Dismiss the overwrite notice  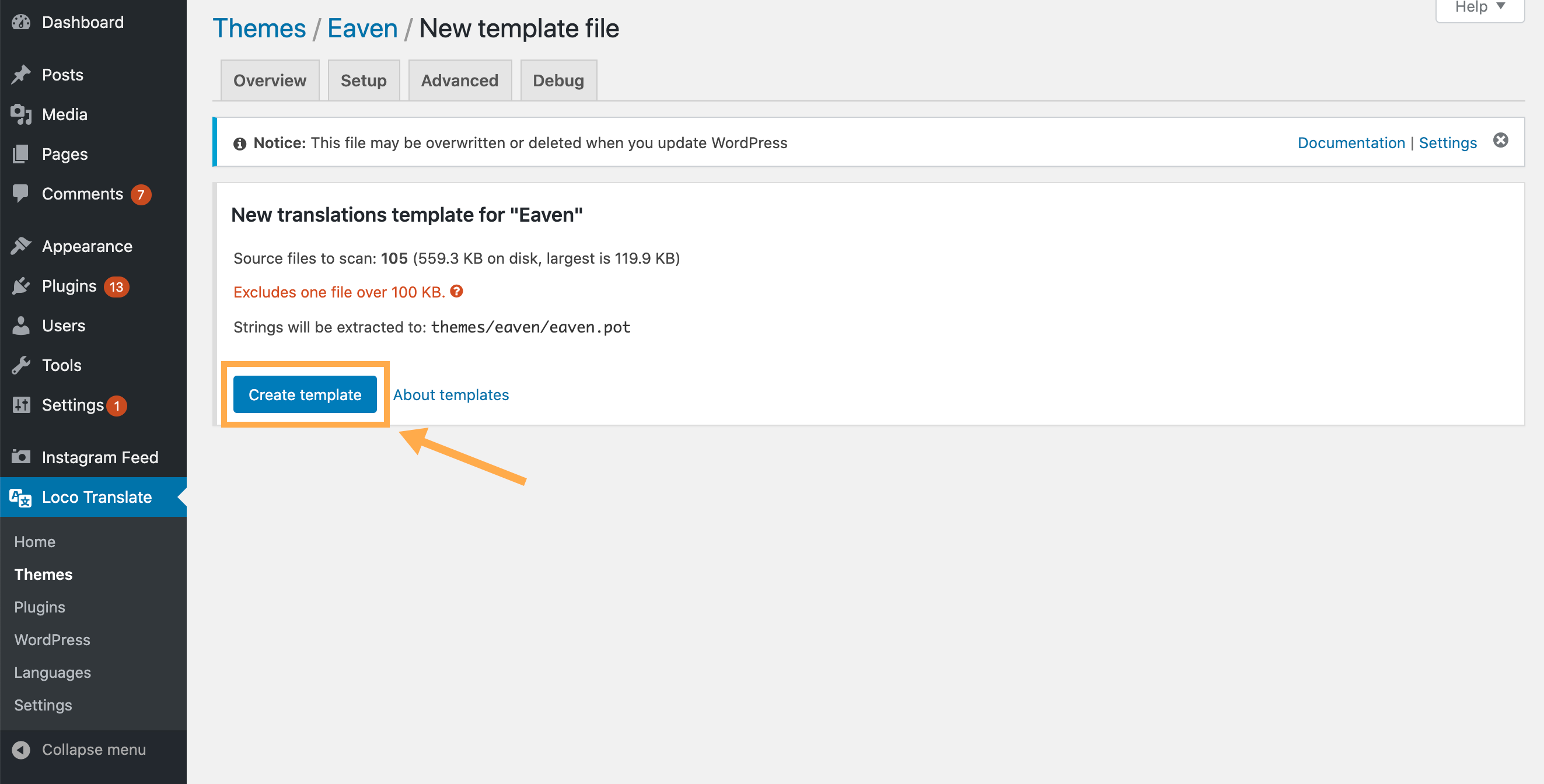point(1500,140)
